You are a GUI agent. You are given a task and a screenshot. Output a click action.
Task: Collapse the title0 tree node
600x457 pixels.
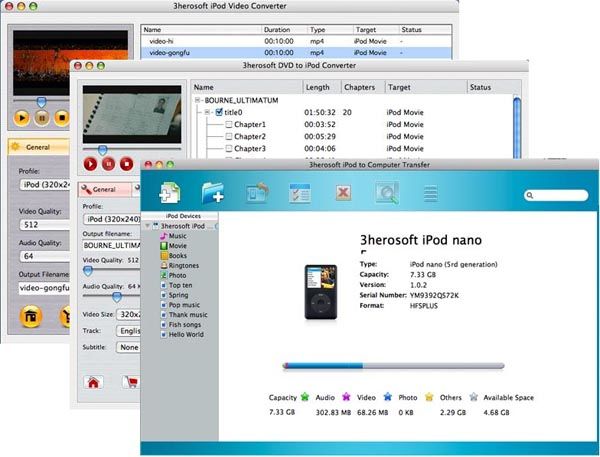[207, 112]
